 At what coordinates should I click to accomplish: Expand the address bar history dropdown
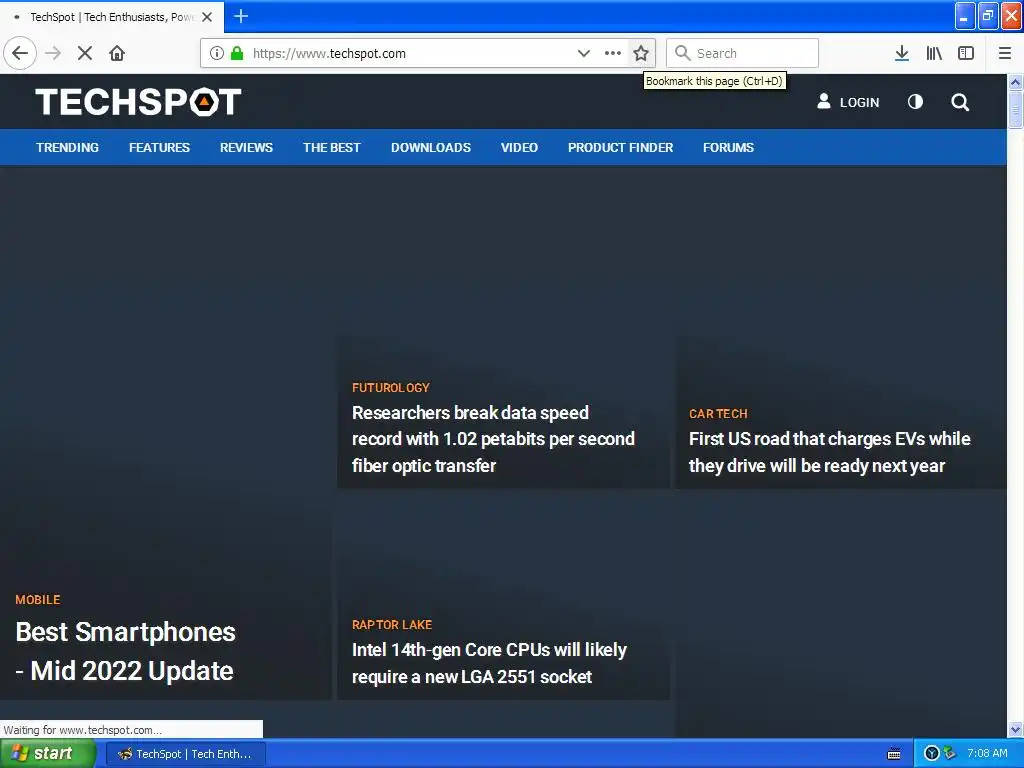(x=583, y=53)
